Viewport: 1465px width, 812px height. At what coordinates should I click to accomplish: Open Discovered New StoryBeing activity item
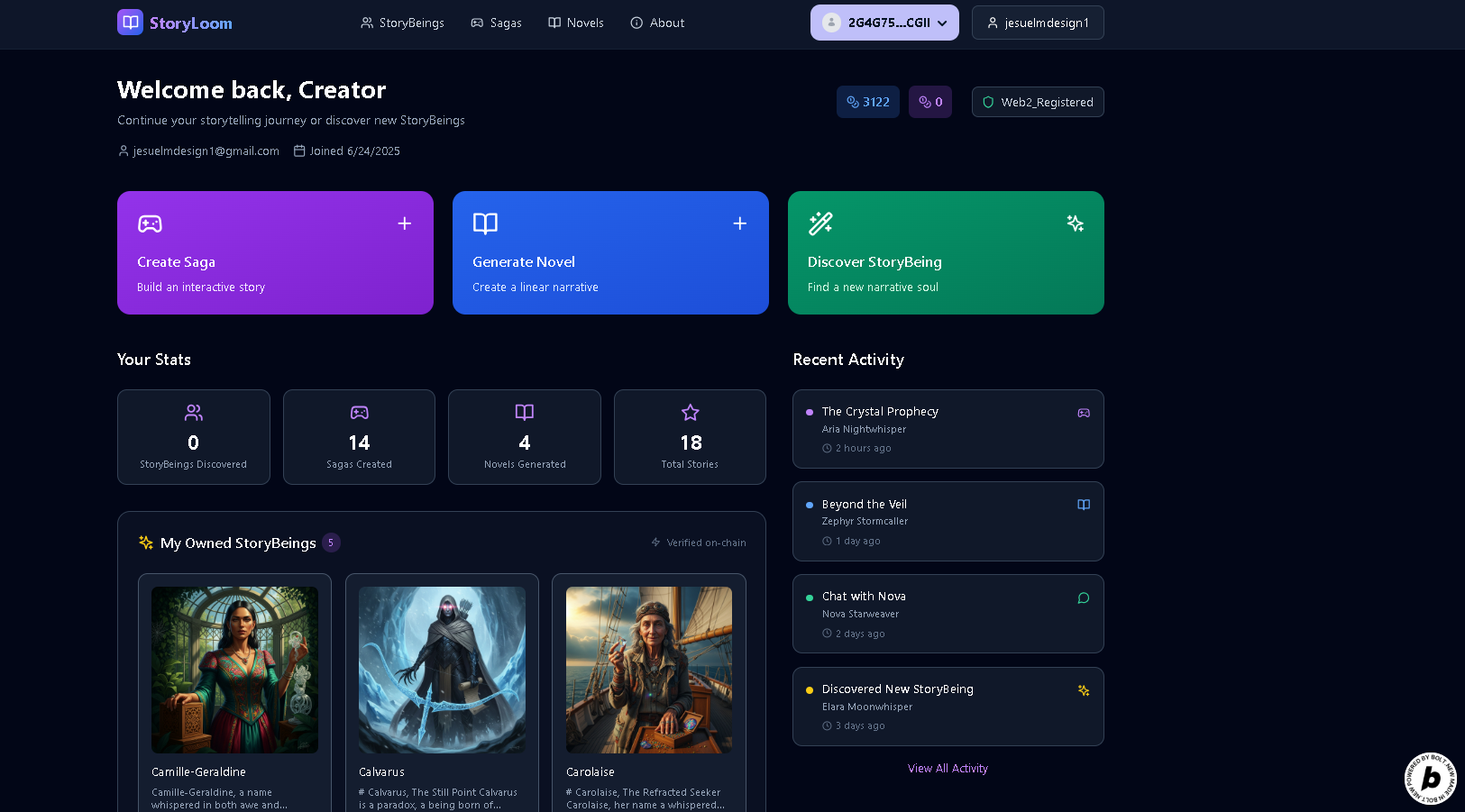click(x=948, y=707)
